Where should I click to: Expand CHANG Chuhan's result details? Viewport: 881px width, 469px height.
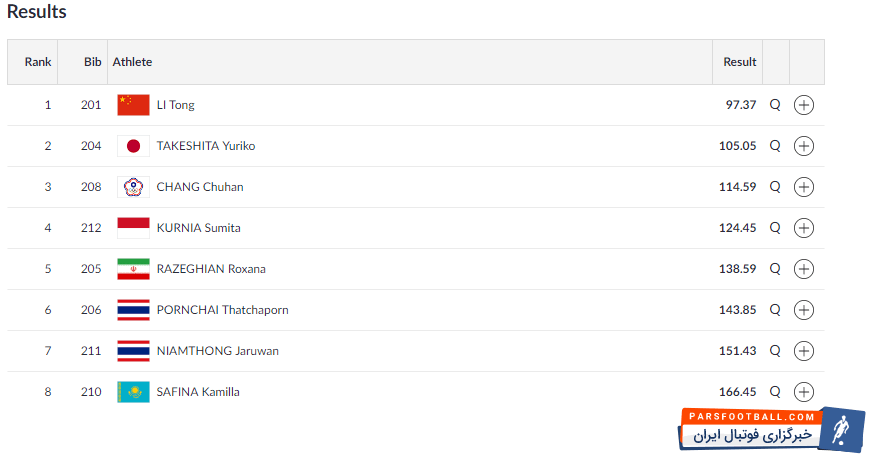(803, 187)
